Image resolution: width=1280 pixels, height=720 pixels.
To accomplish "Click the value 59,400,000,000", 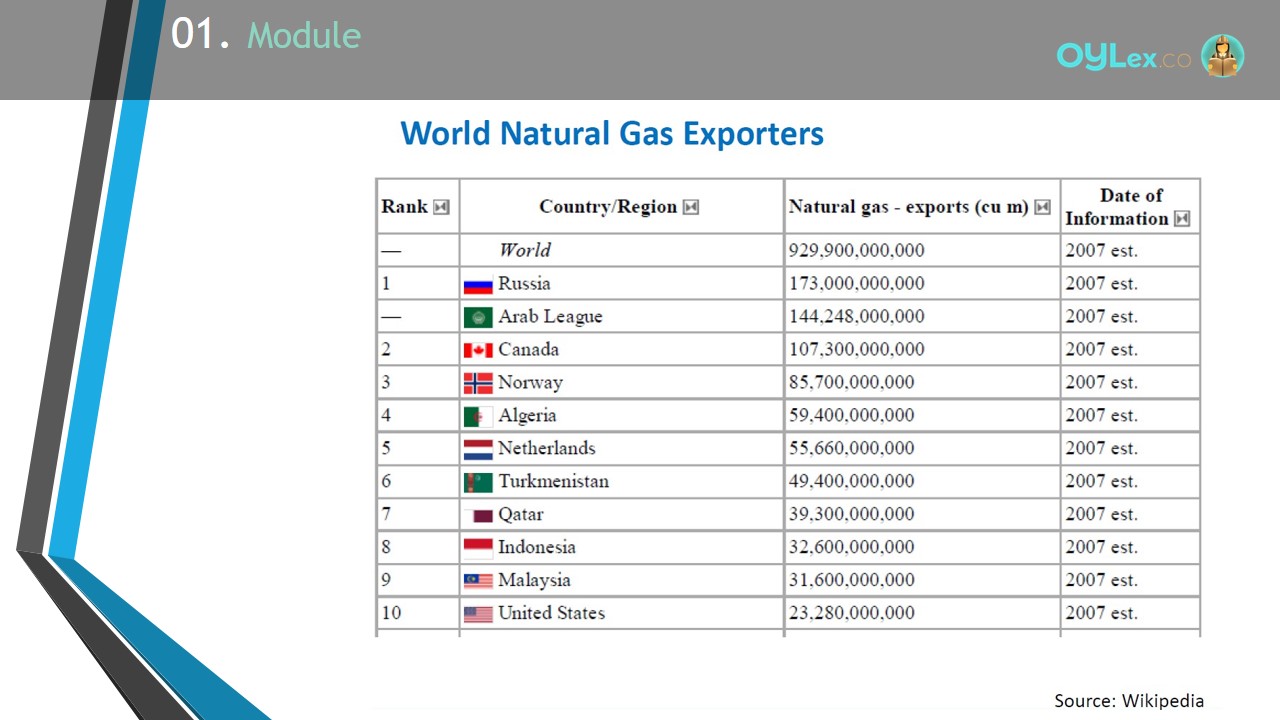I will tap(851, 416).
